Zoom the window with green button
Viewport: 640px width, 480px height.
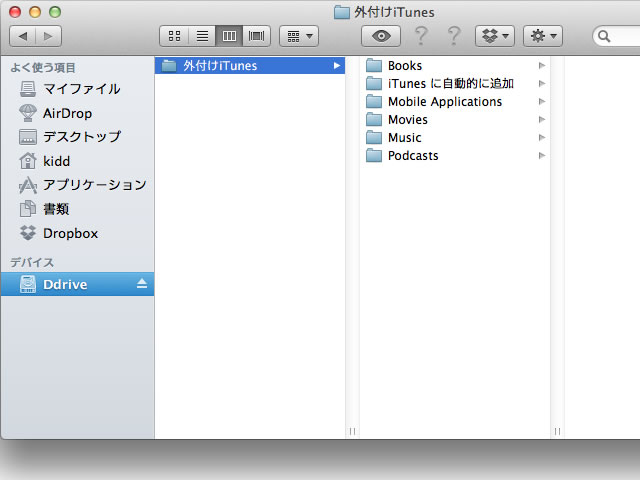[x=55, y=12]
